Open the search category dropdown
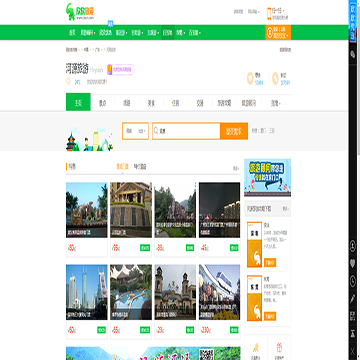360x360 pixels. tap(135, 131)
